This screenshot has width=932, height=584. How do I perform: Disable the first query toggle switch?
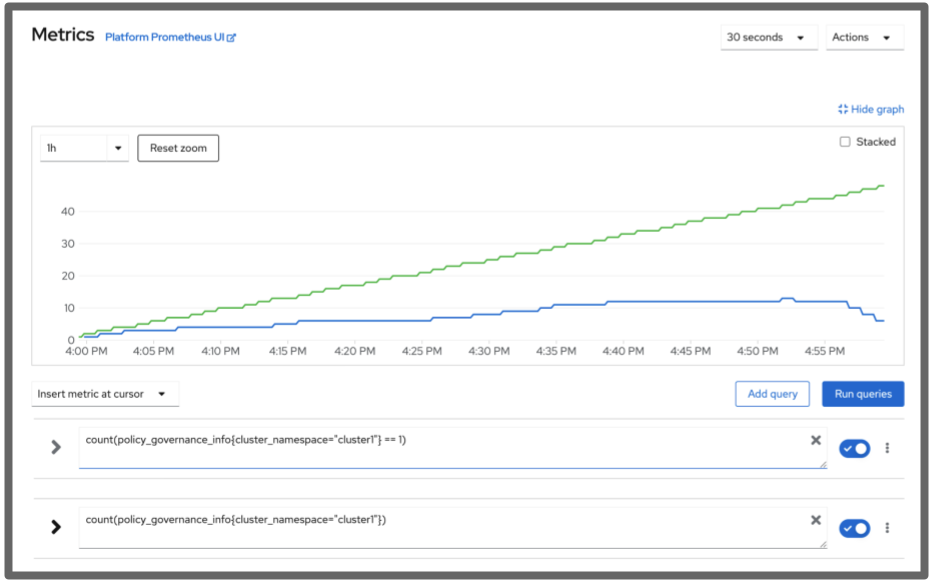(x=855, y=448)
